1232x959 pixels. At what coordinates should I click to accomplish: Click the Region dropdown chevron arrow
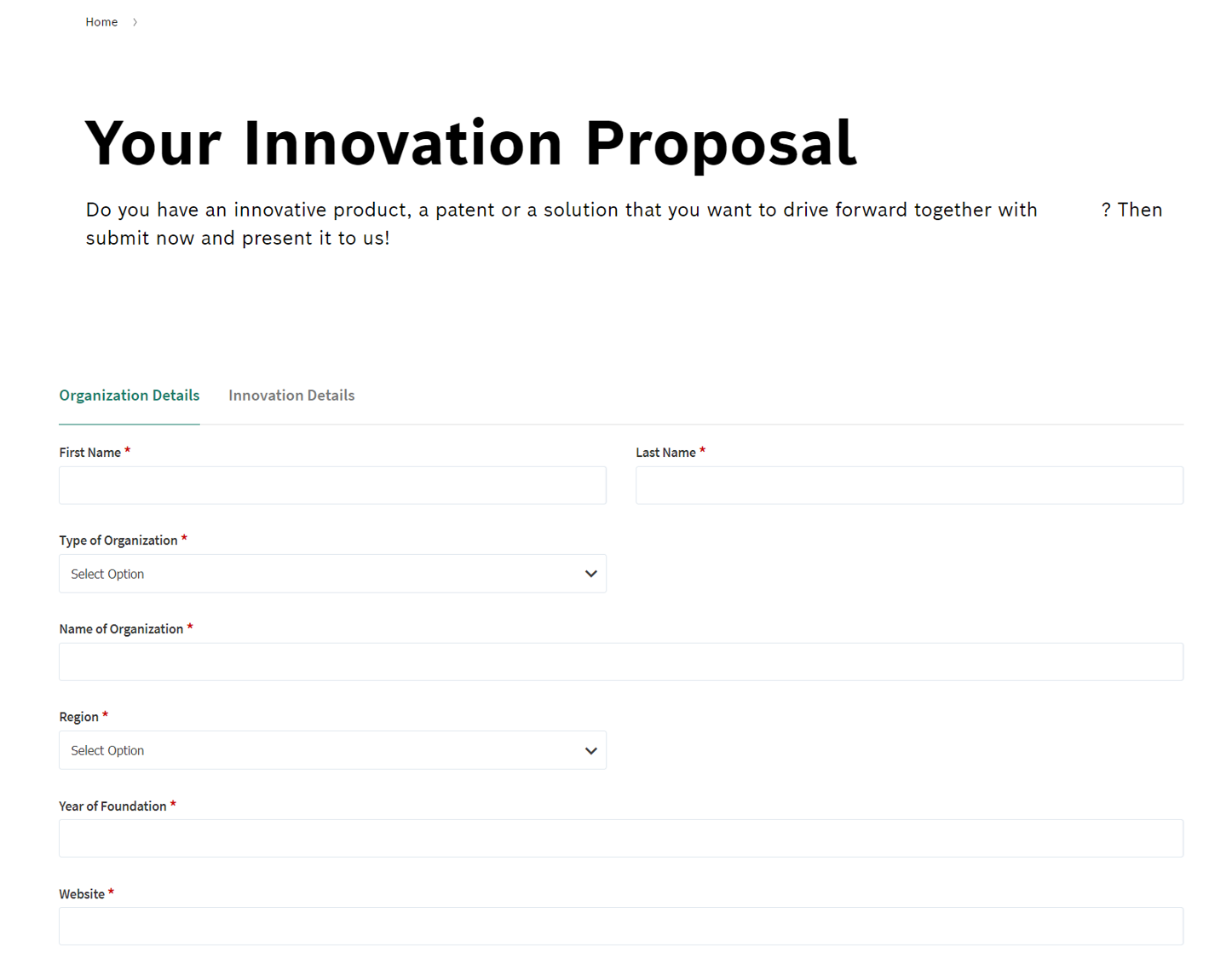[x=590, y=751]
